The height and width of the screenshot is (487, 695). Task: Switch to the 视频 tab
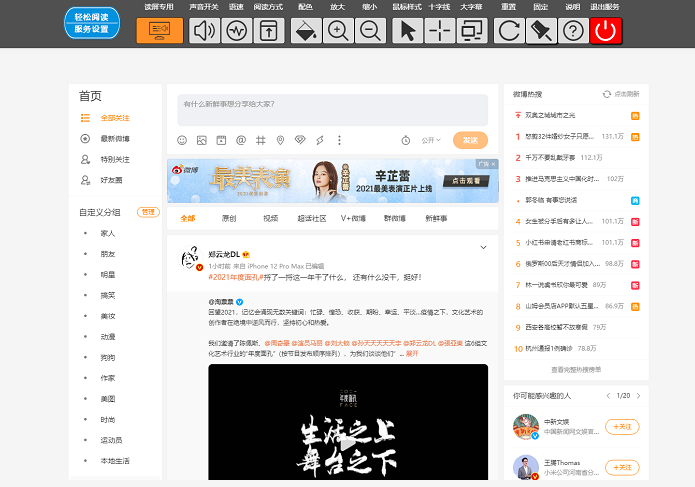[270, 218]
